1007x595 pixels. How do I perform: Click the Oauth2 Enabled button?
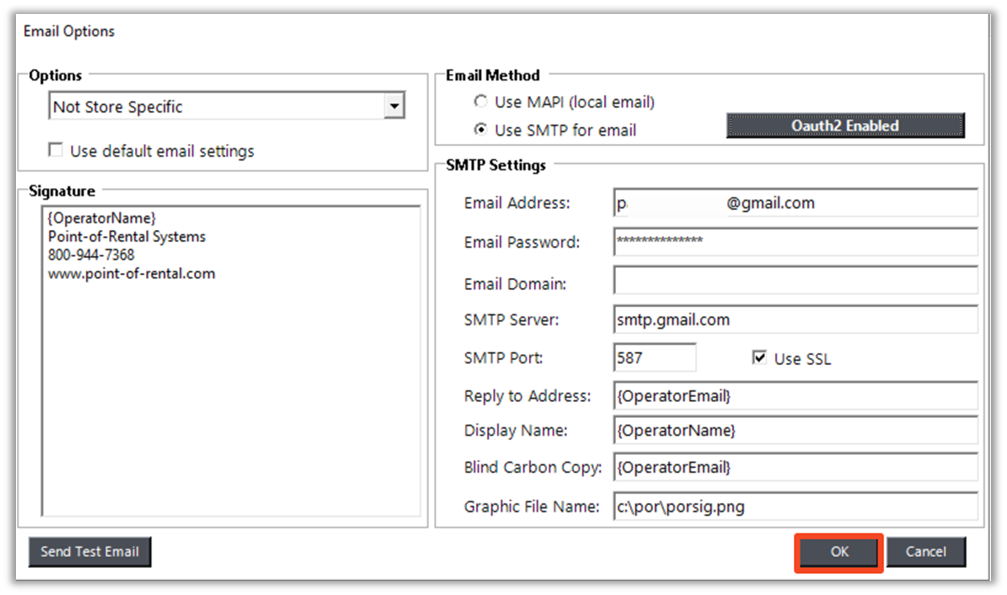coord(844,125)
